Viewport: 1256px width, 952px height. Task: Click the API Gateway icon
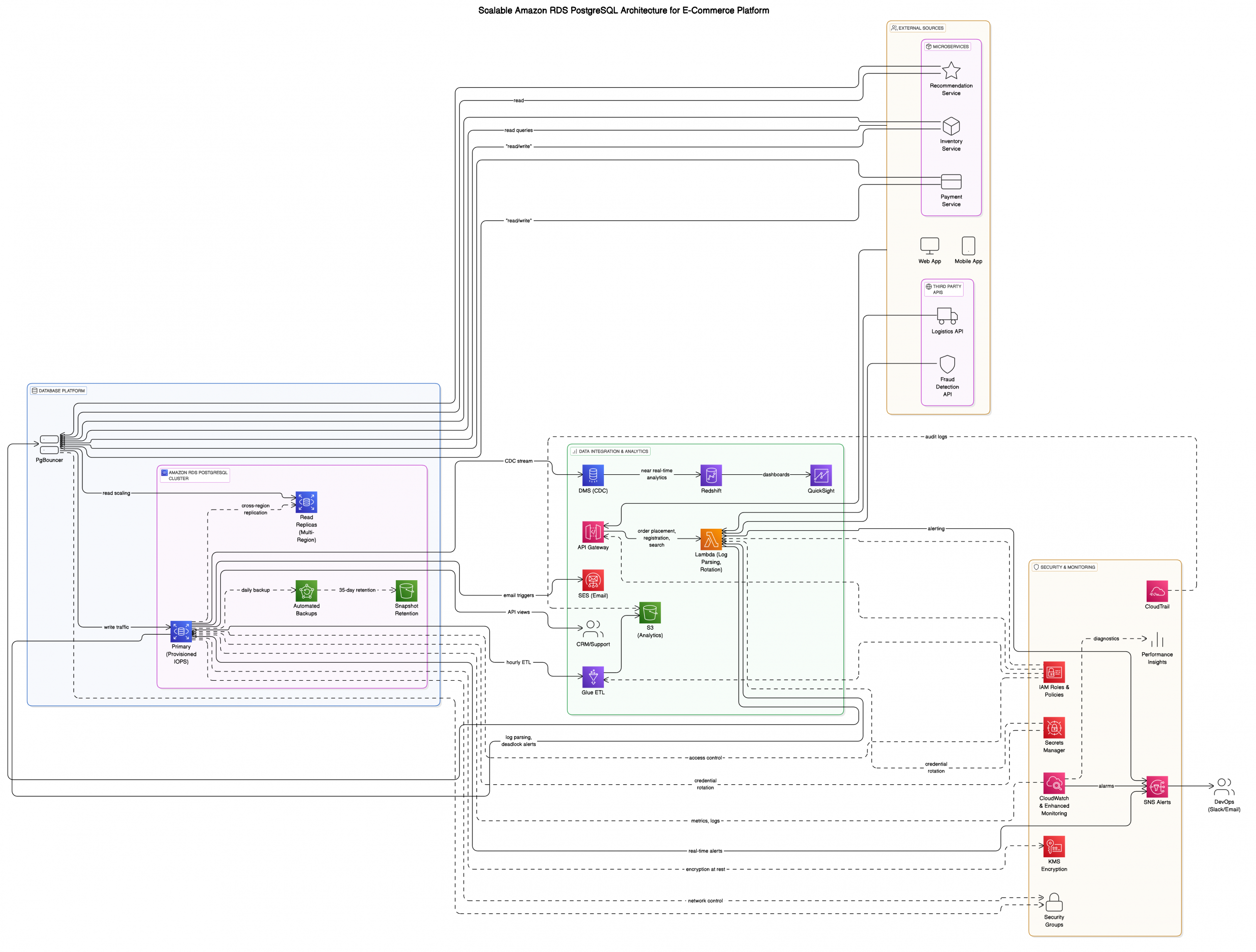pyautogui.click(x=593, y=532)
